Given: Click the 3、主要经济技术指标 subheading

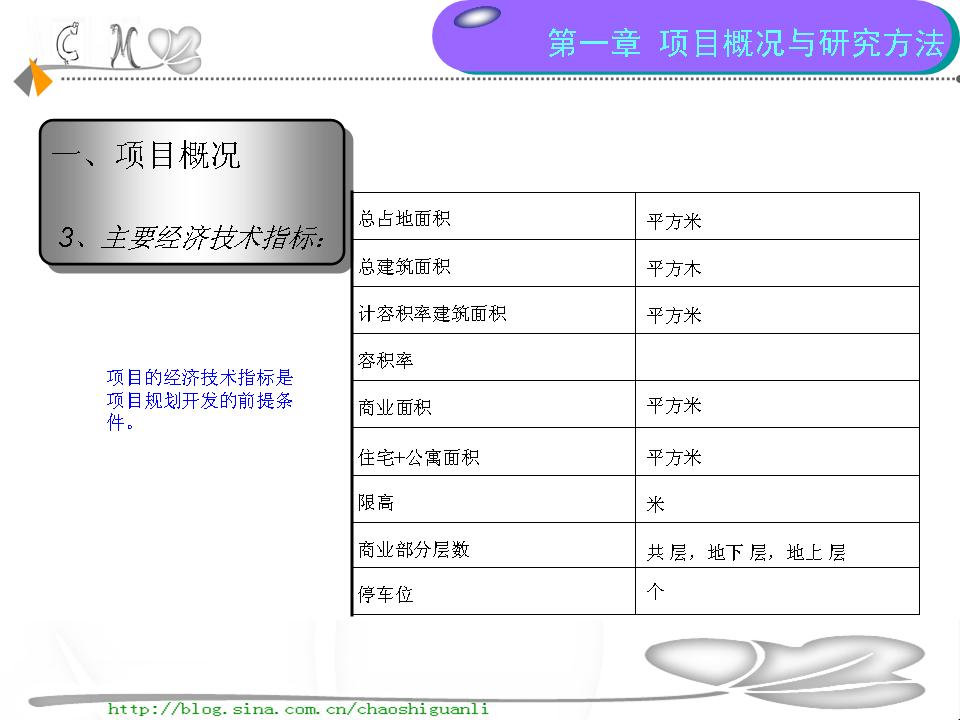Looking at the screenshot, I should (x=192, y=238).
